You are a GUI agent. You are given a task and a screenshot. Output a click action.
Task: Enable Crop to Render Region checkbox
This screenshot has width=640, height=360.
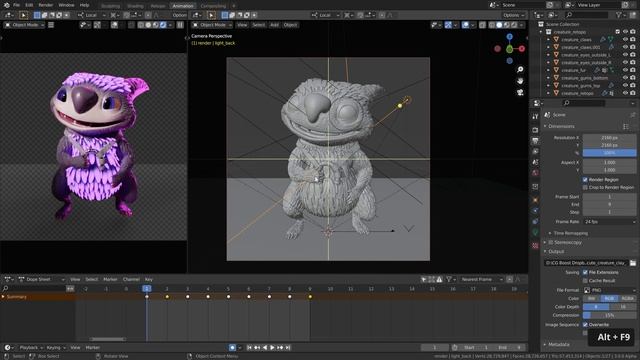click(585, 188)
